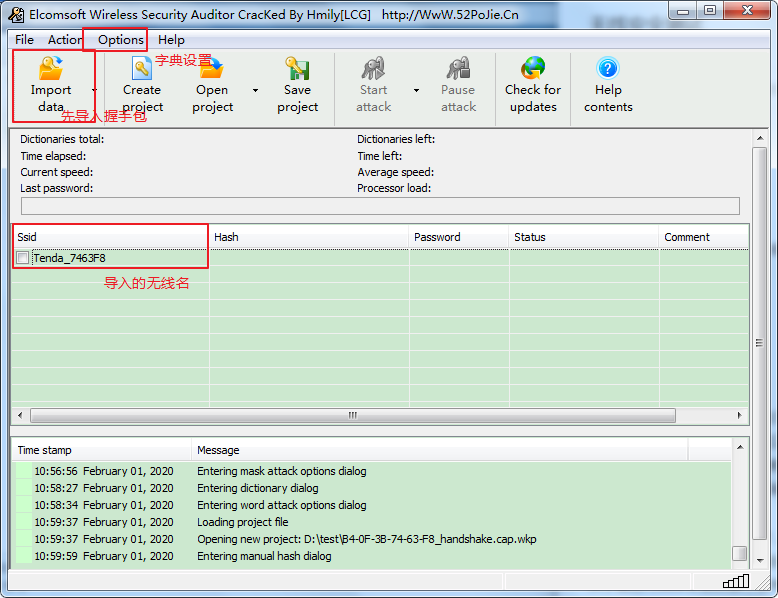The height and width of the screenshot is (598, 778).
Task: Click the Message column header in log
Action: click(440, 450)
